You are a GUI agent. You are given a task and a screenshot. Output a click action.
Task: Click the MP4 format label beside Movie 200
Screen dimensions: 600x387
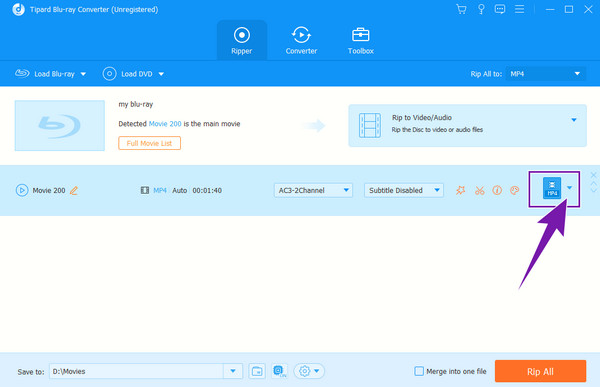point(160,190)
